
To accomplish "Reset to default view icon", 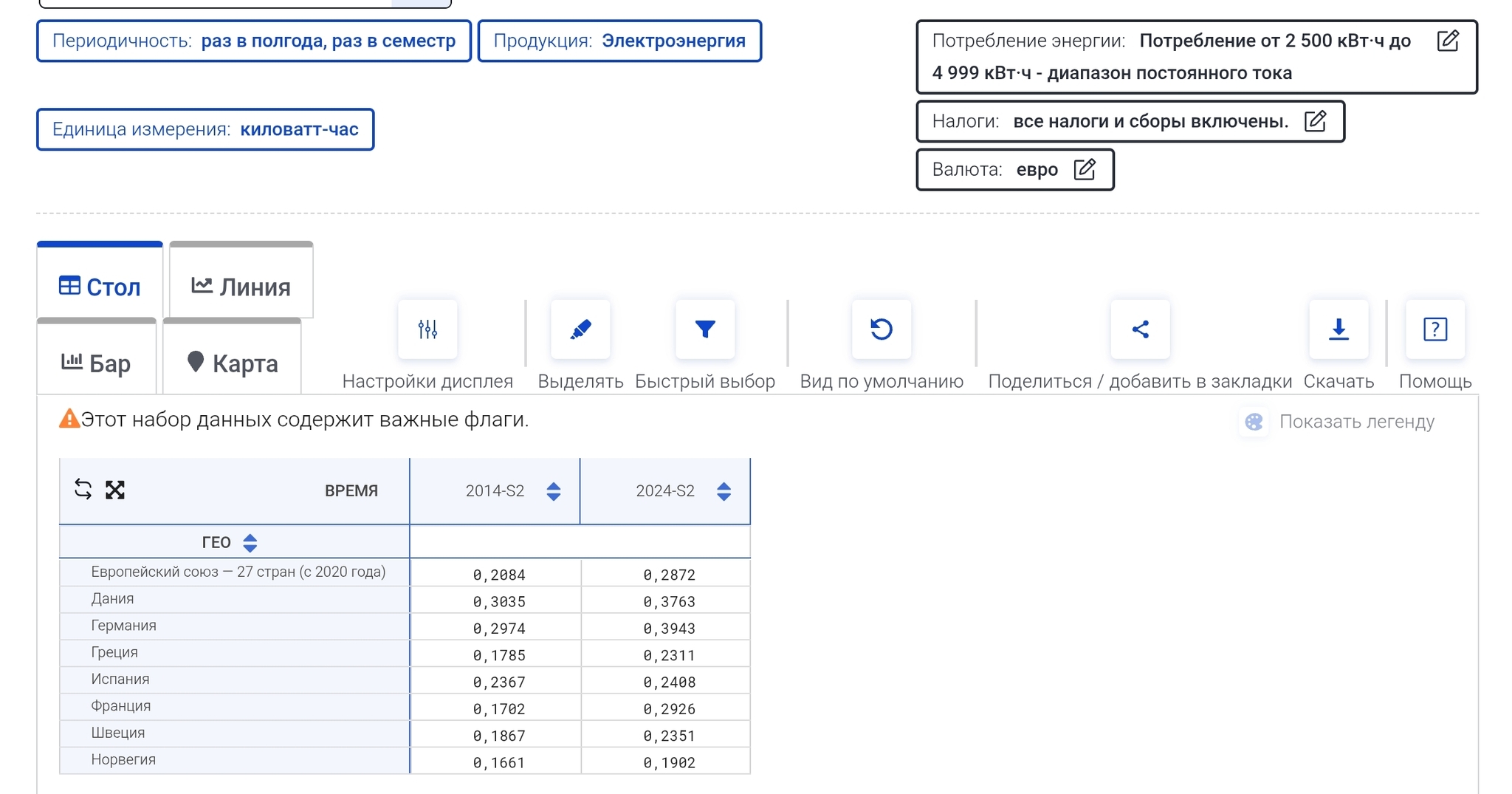I will pyautogui.click(x=881, y=329).
